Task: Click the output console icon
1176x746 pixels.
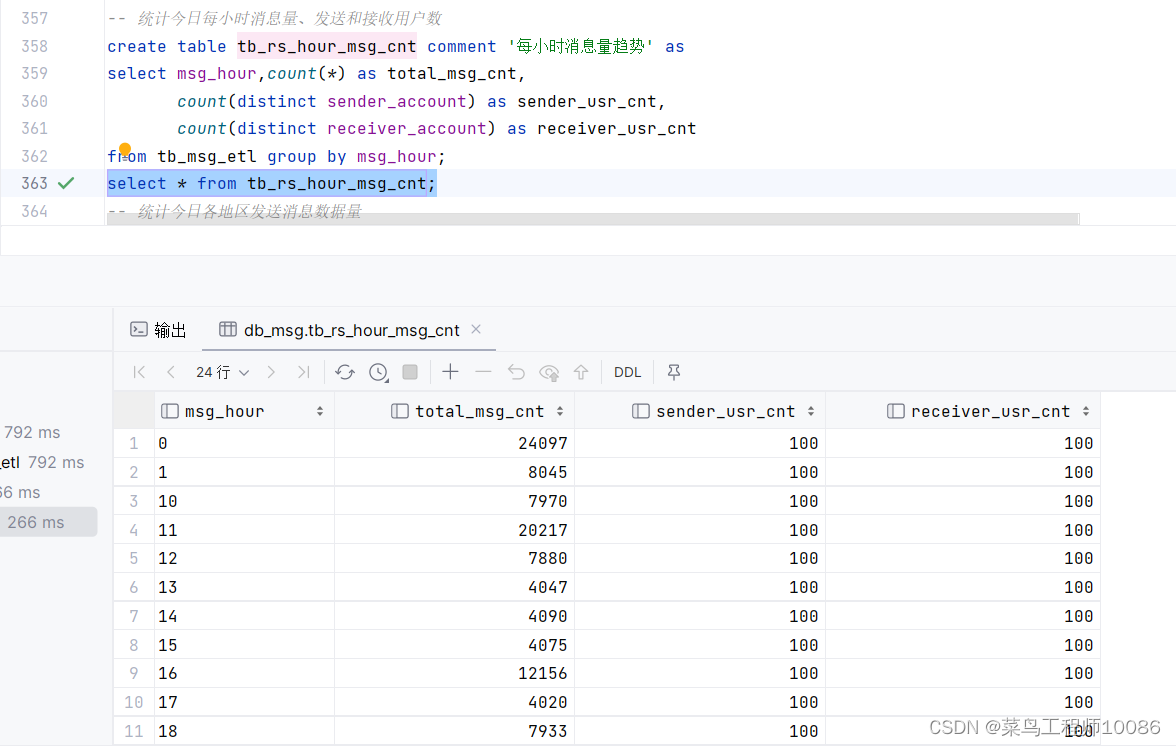Action: pyautogui.click(x=139, y=329)
